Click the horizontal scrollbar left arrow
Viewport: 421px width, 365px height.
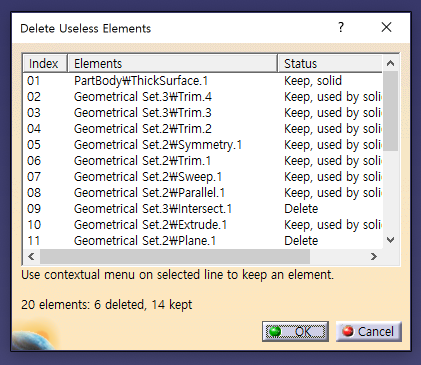(31, 256)
